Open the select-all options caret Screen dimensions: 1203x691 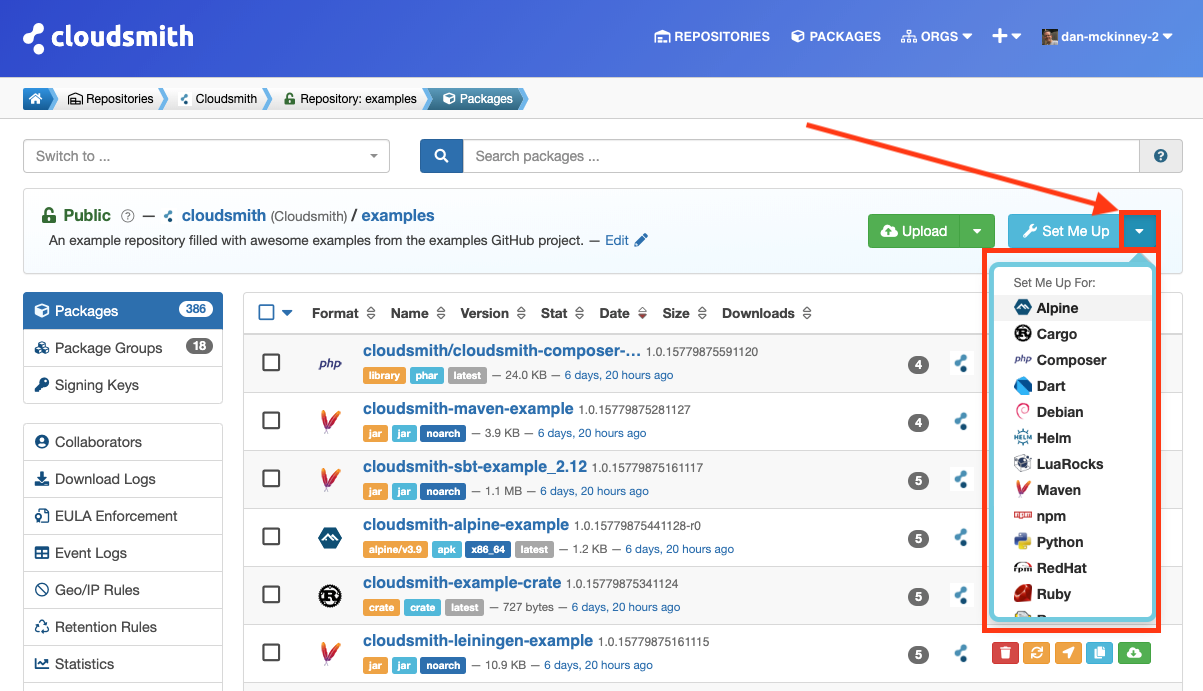tap(288, 313)
